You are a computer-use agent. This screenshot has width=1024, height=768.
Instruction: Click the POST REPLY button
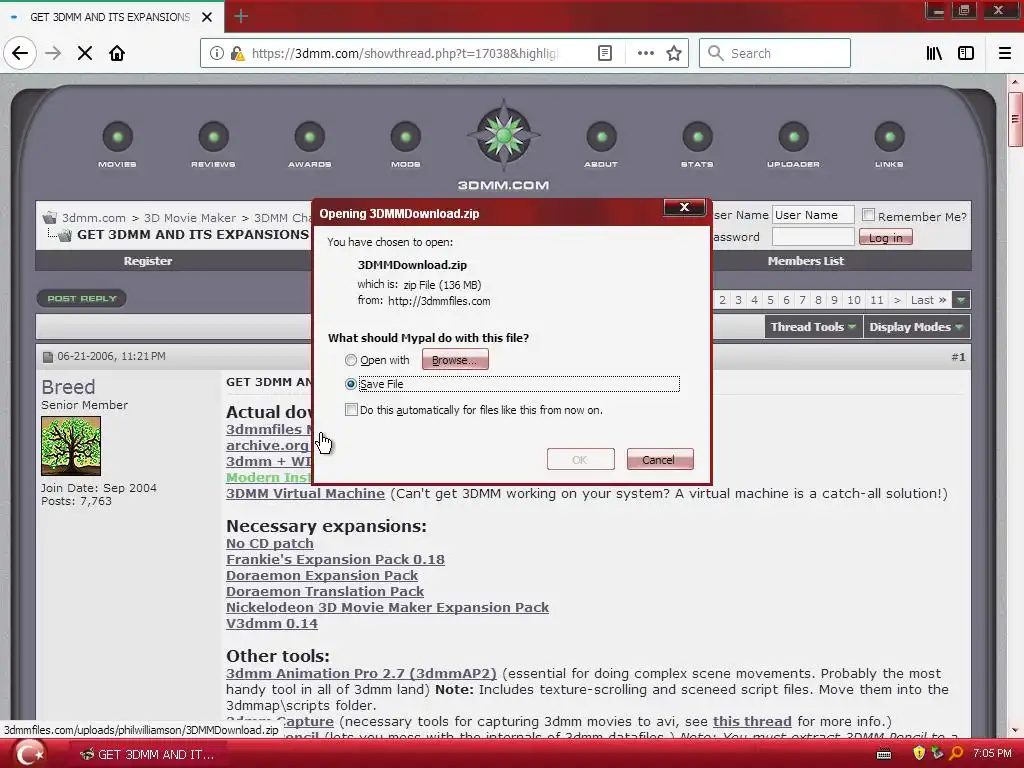(x=82, y=298)
